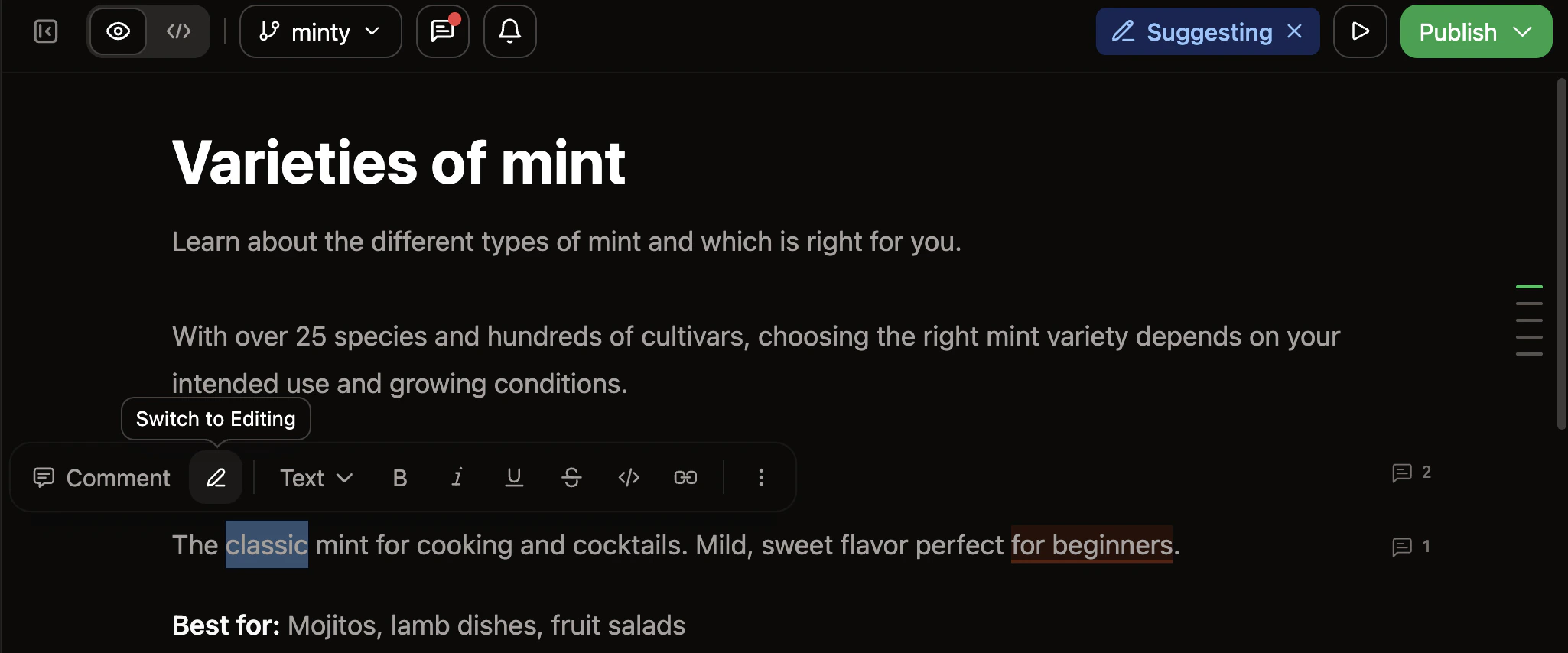Underline the selected text
This screenshot has height=653, width=1568.
point(513,477)
